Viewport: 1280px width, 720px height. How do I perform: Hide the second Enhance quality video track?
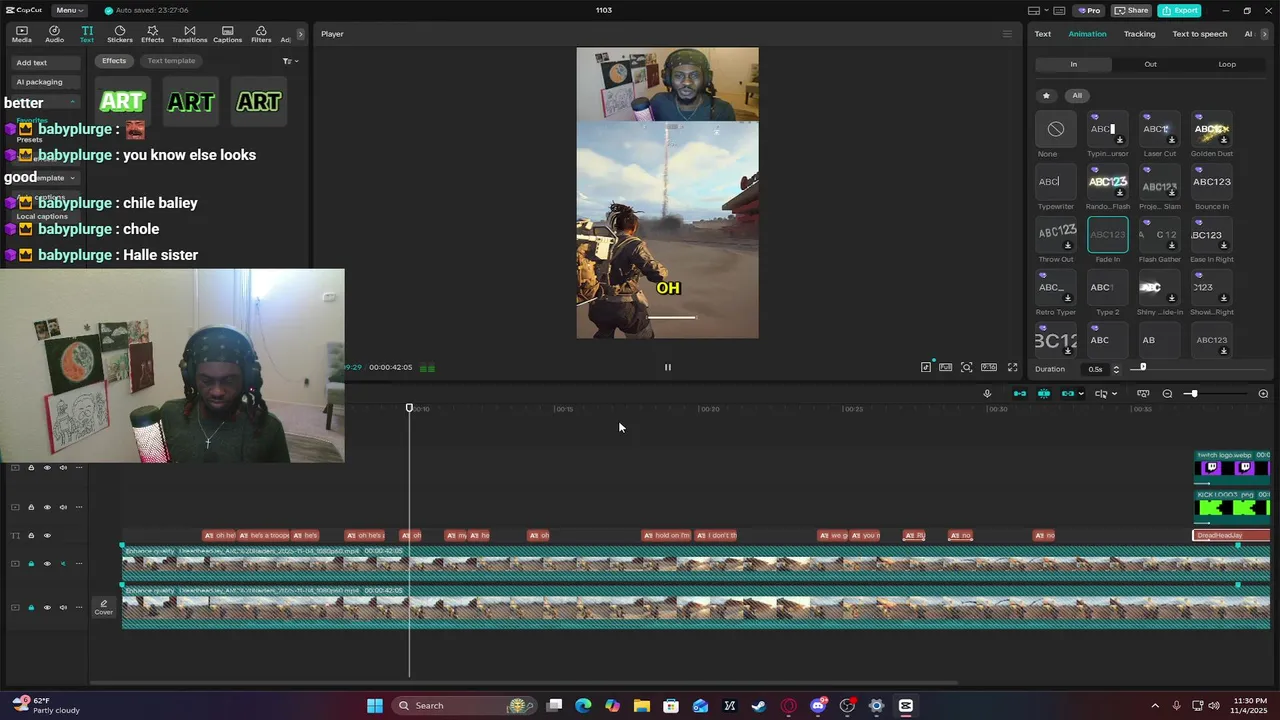[x=47, y=564]
